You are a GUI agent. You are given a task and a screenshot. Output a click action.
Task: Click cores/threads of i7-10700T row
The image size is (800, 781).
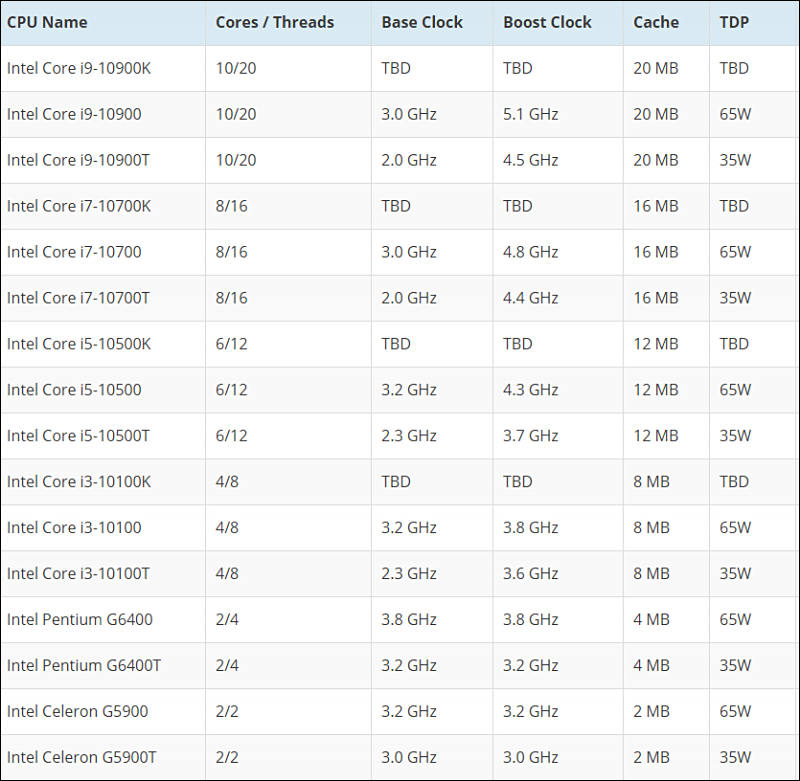pos(231,298)
